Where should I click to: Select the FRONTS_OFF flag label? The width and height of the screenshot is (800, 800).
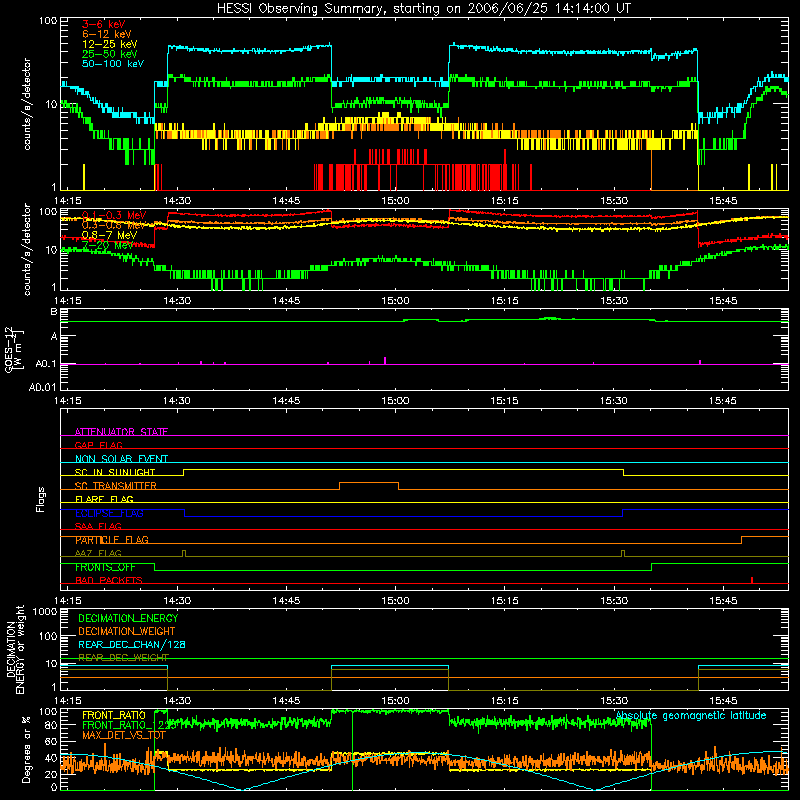(x=105, y=567)
